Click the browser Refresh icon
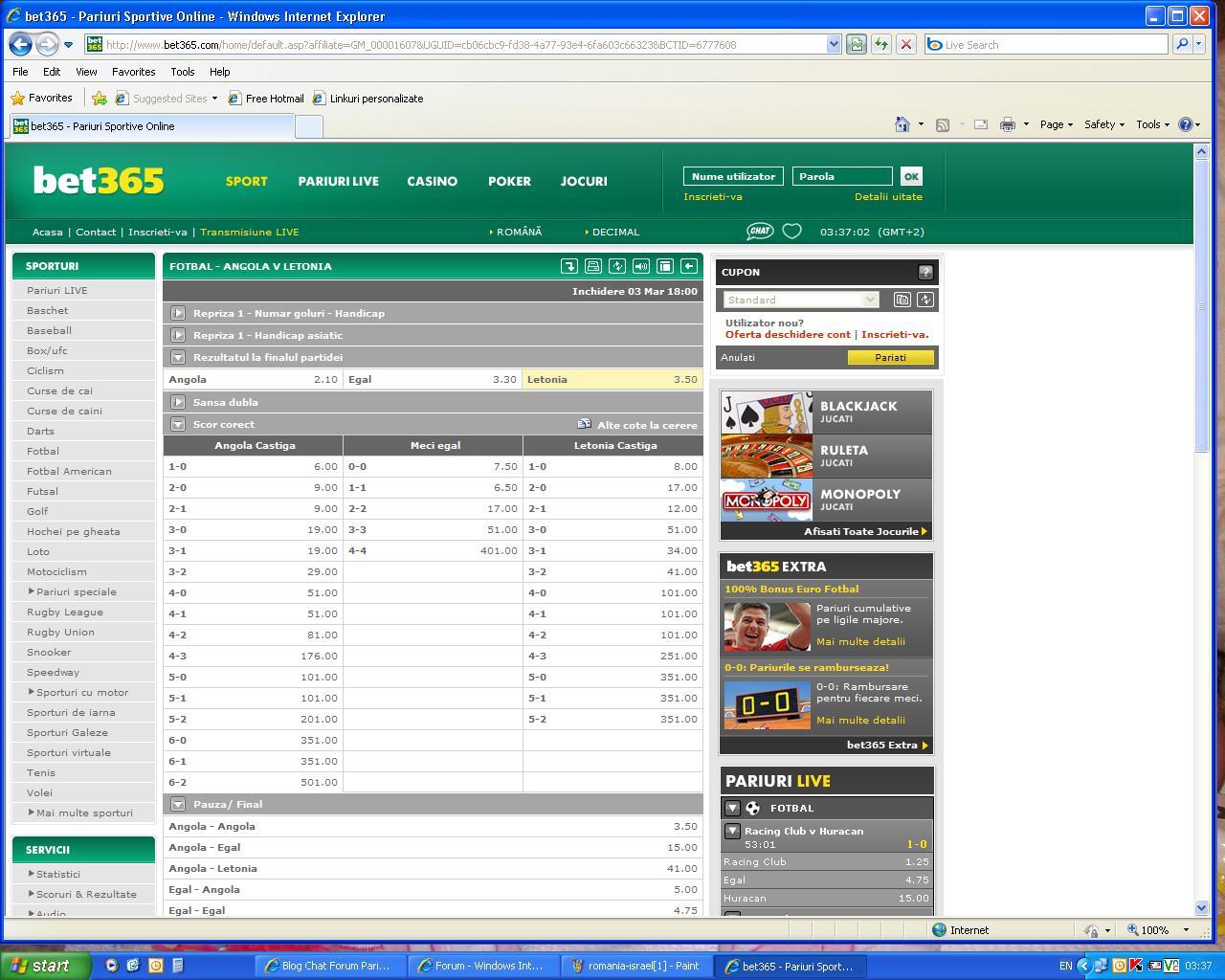1225x980 pixels. coord(881,44)
